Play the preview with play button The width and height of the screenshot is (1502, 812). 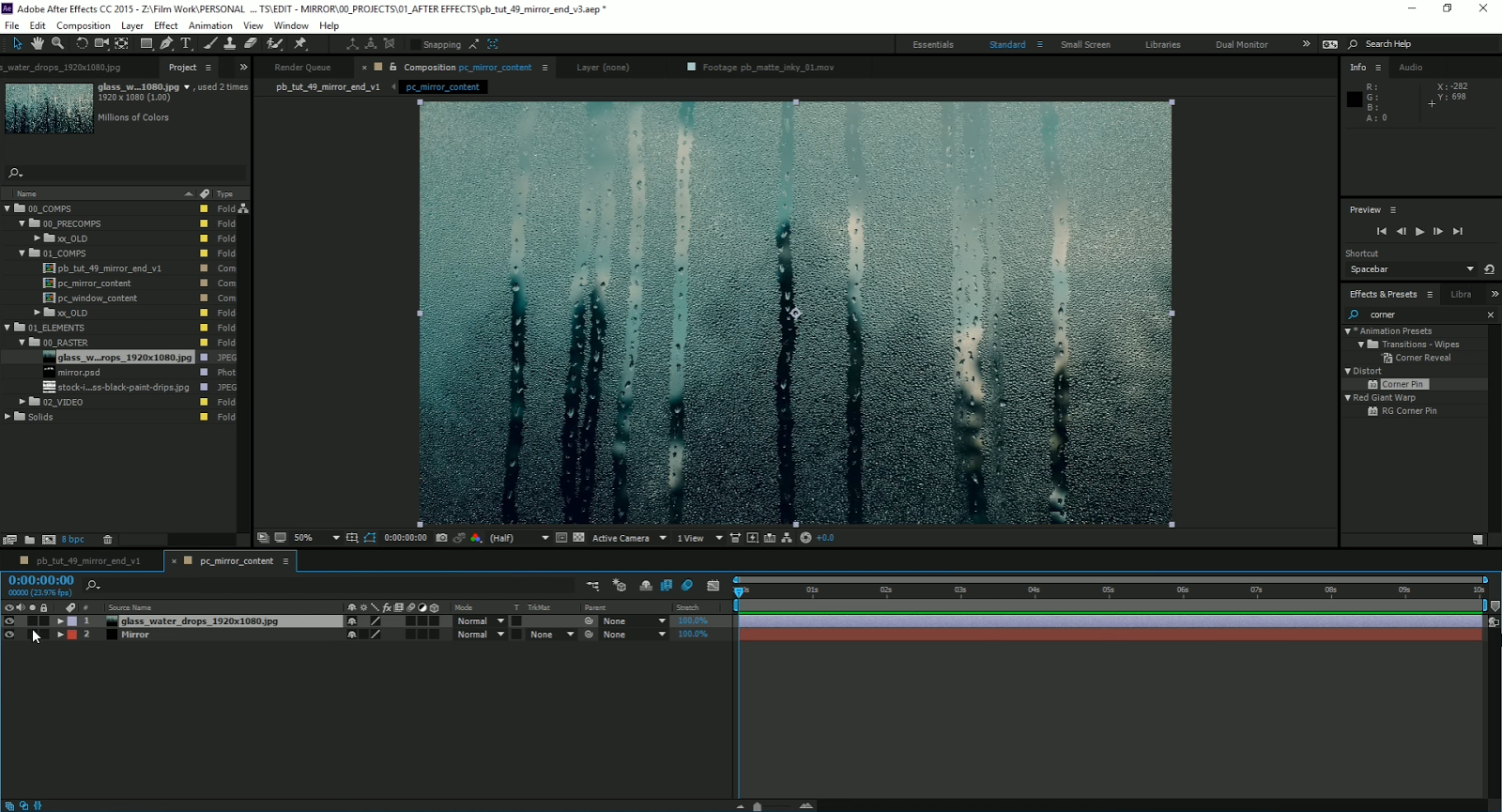(1419, 231)
